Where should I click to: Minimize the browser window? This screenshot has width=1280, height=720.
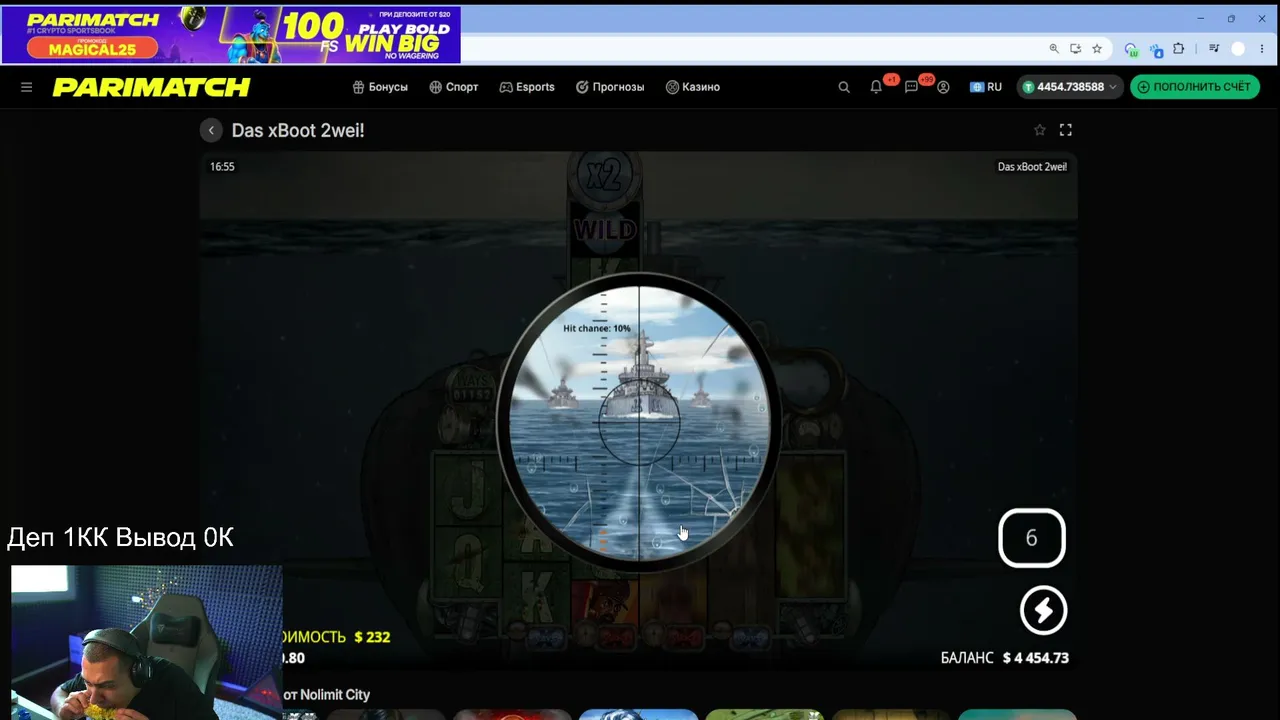(x=1201, y=18)
